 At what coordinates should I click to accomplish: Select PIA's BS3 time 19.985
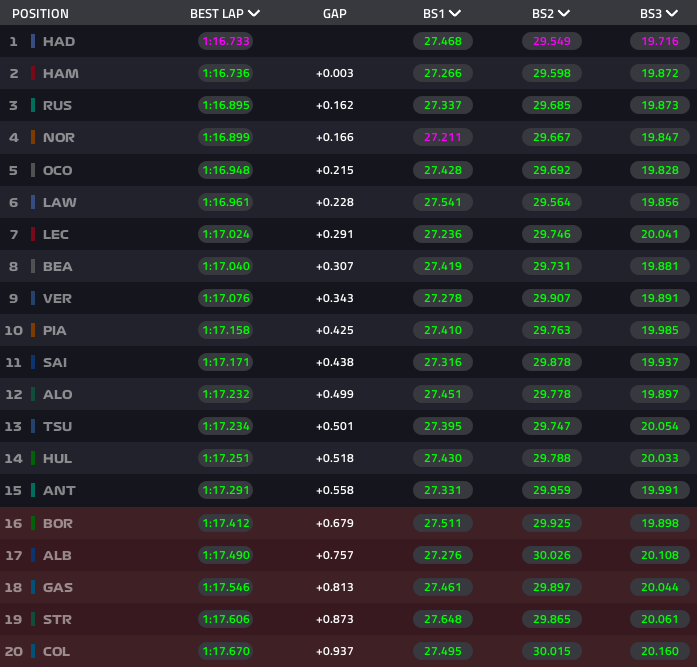tap(659, 330)
